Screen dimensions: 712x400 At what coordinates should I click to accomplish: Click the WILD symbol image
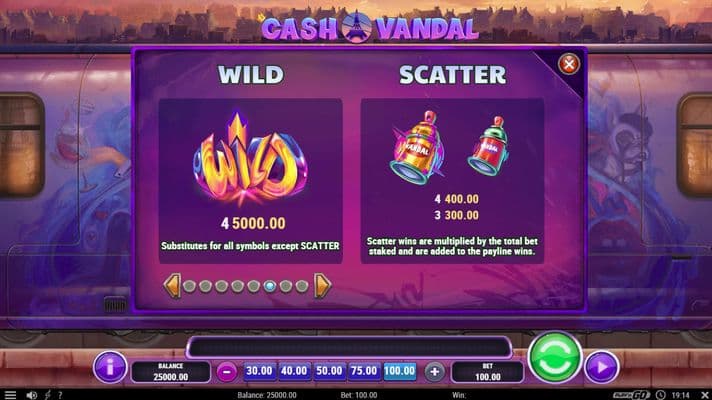250,158
